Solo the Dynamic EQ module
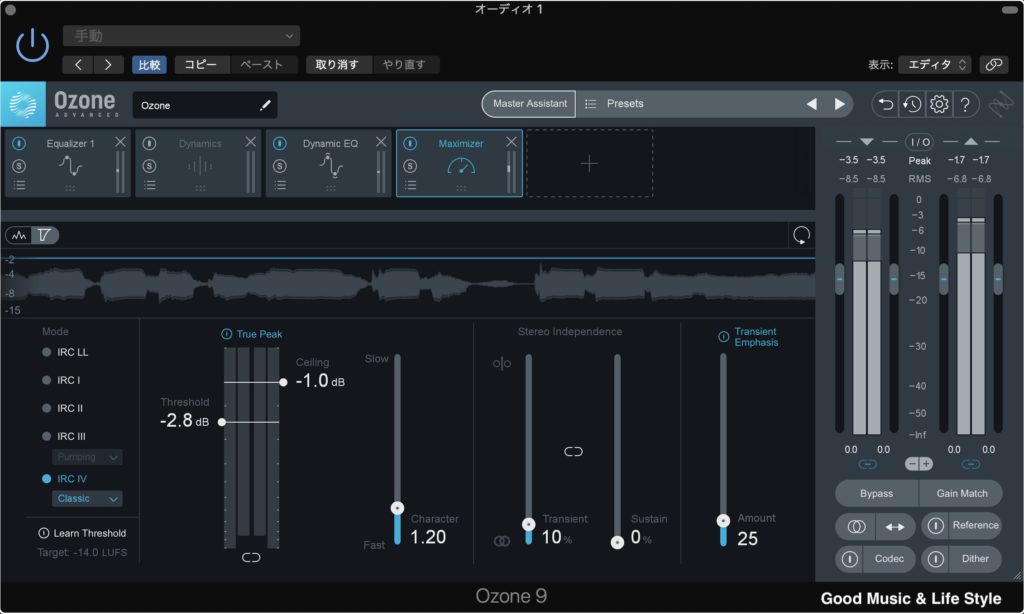The width and height of the screenshot is (1024, 614). coord(280,166)
